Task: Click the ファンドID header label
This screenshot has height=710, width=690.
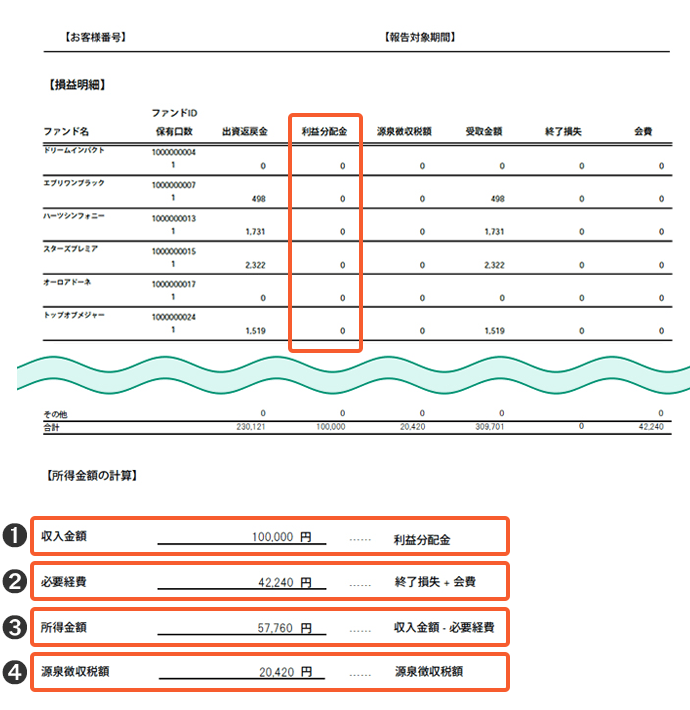Action: coord(174,113)
